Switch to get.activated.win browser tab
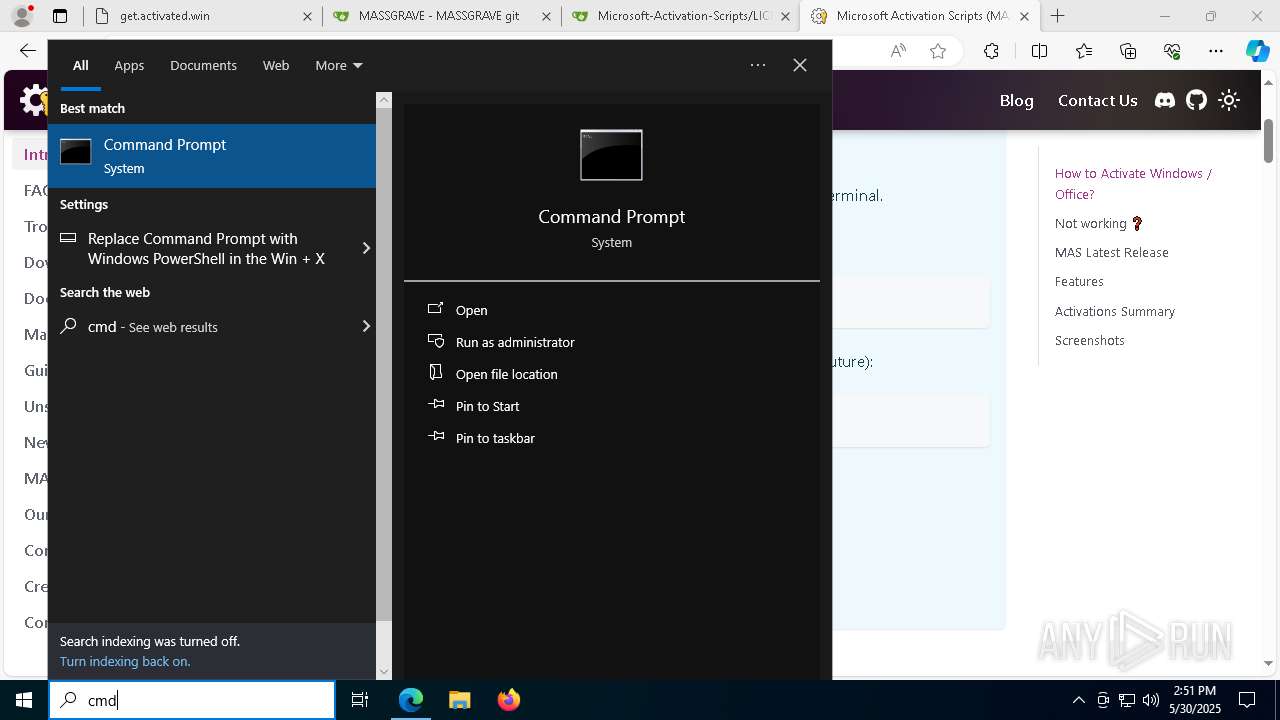The height and width of the screenshot is (720, 1280). tap(203, 16)
